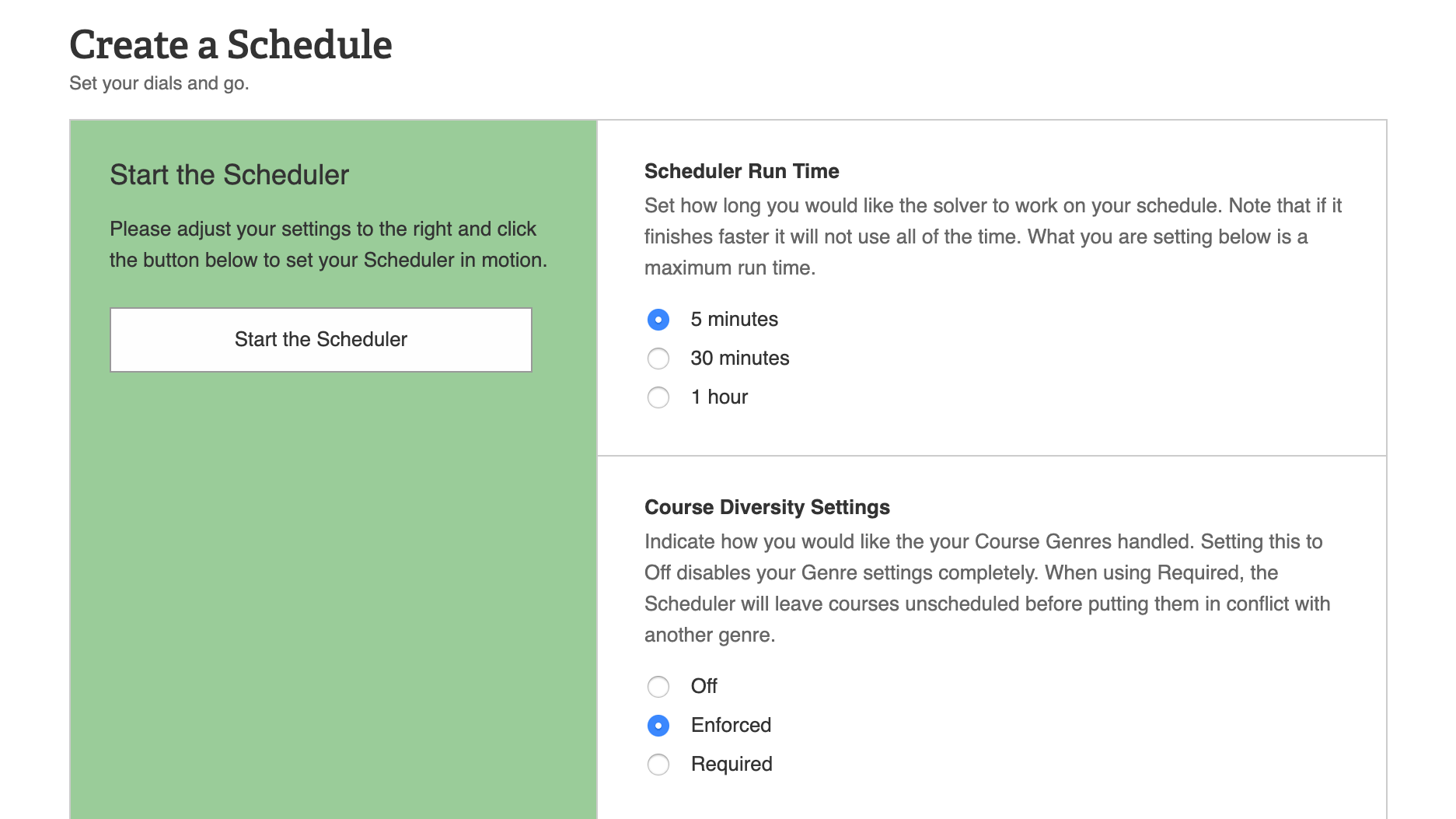Click the Create a Schedule page title

click(x=231, y=44)
